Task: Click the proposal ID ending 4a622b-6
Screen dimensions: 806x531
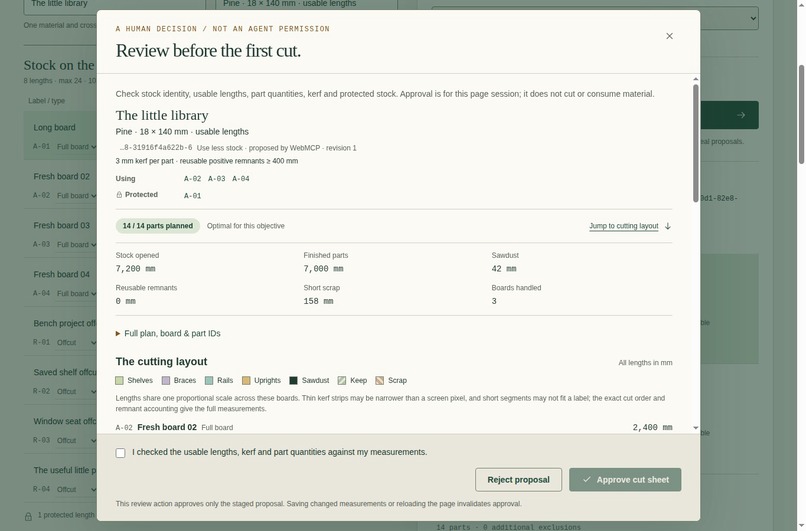Action: (156, 148)
